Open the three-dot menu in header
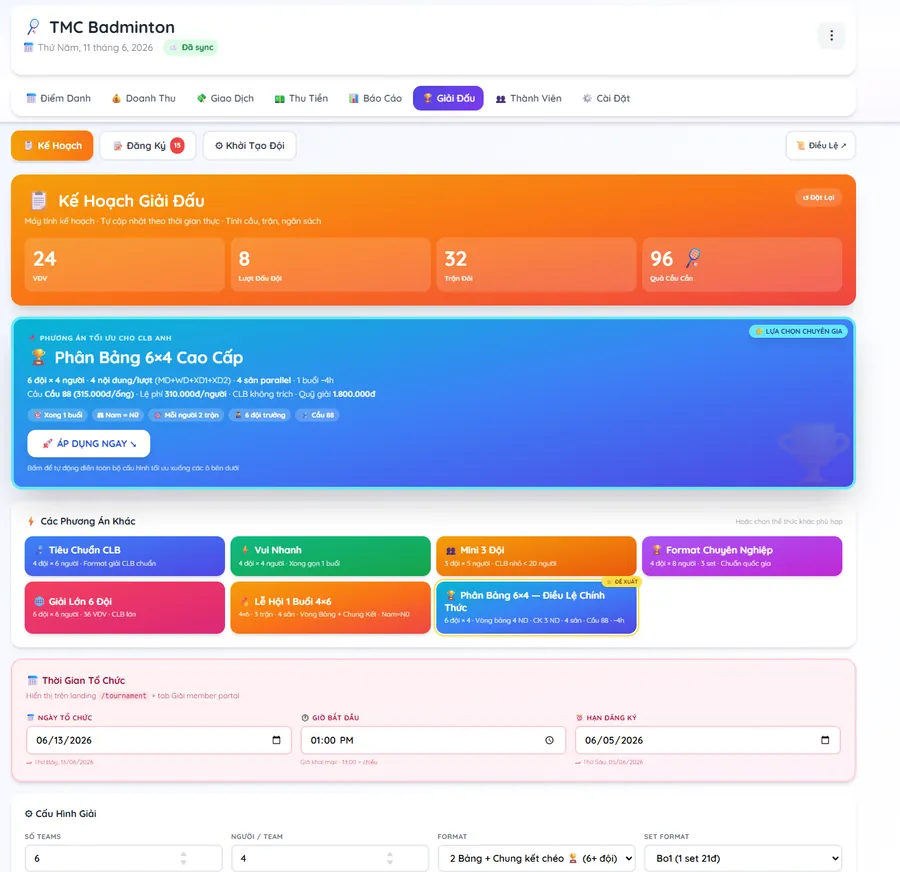Viewport: 900px width, 872px height. (831, 36)
